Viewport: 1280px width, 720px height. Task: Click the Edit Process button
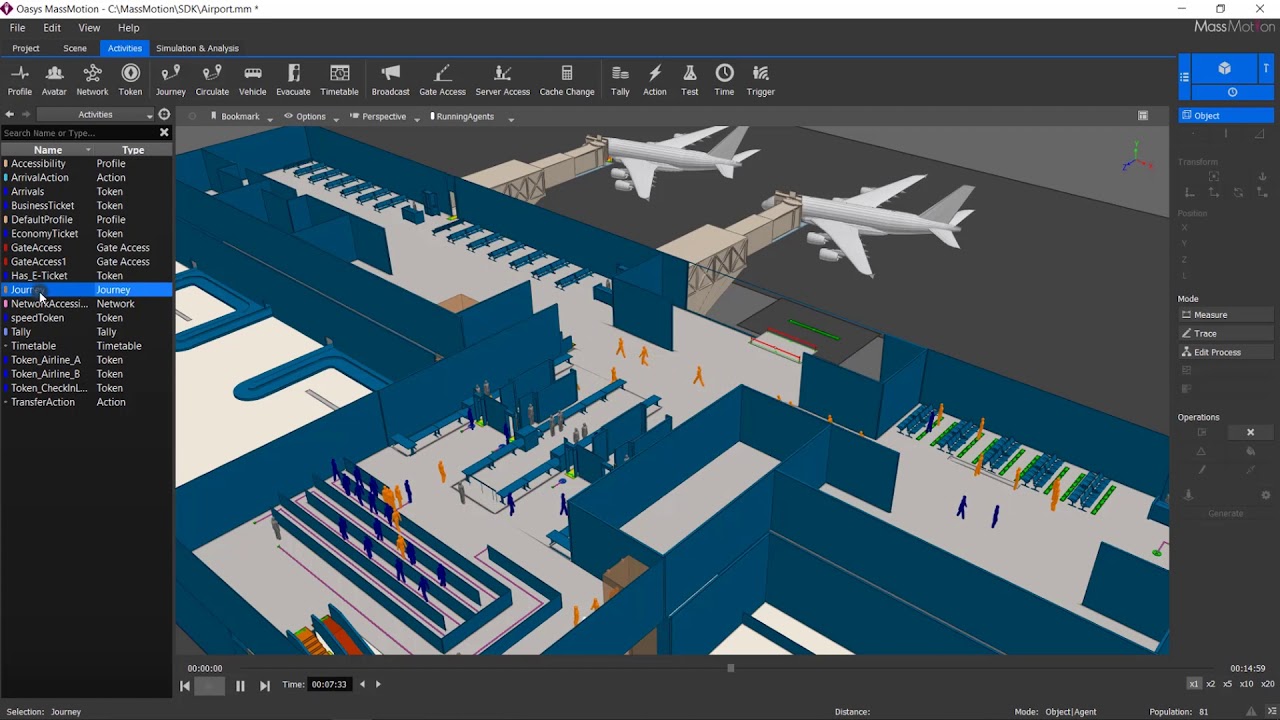click(1226, 352)
